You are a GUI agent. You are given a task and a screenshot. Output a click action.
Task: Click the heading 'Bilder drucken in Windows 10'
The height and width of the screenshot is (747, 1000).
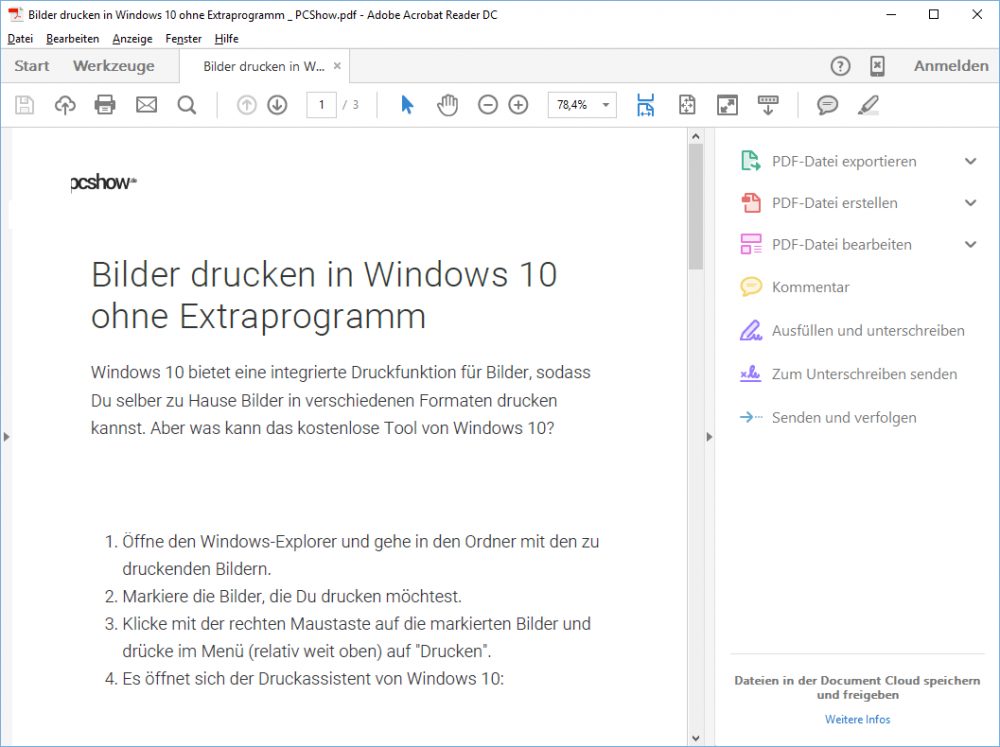pos(324,274)
